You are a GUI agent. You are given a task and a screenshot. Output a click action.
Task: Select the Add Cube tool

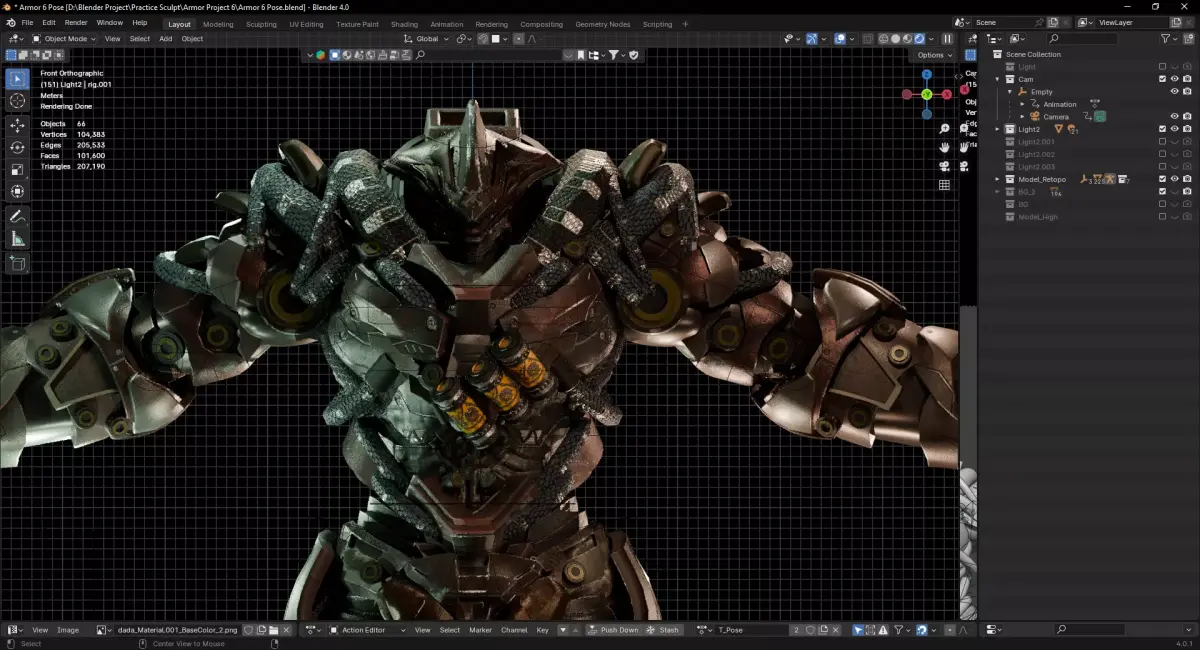17,263
